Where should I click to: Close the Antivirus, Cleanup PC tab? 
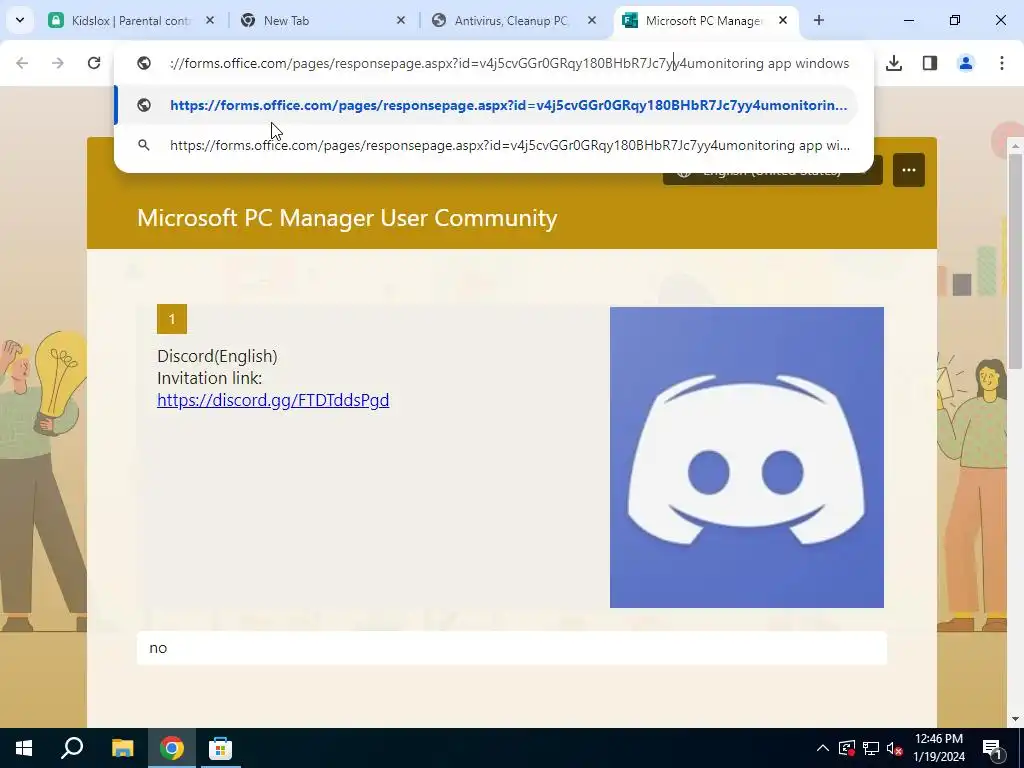592,20
